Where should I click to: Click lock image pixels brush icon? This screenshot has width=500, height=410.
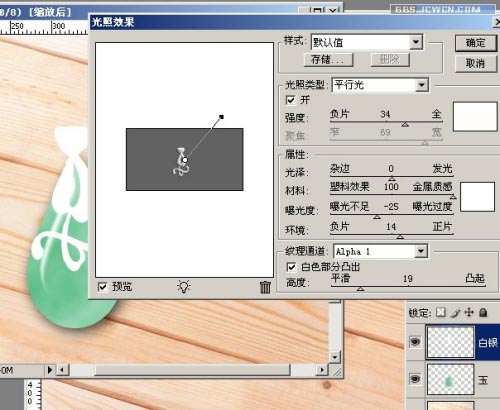[x=455, y=313]
